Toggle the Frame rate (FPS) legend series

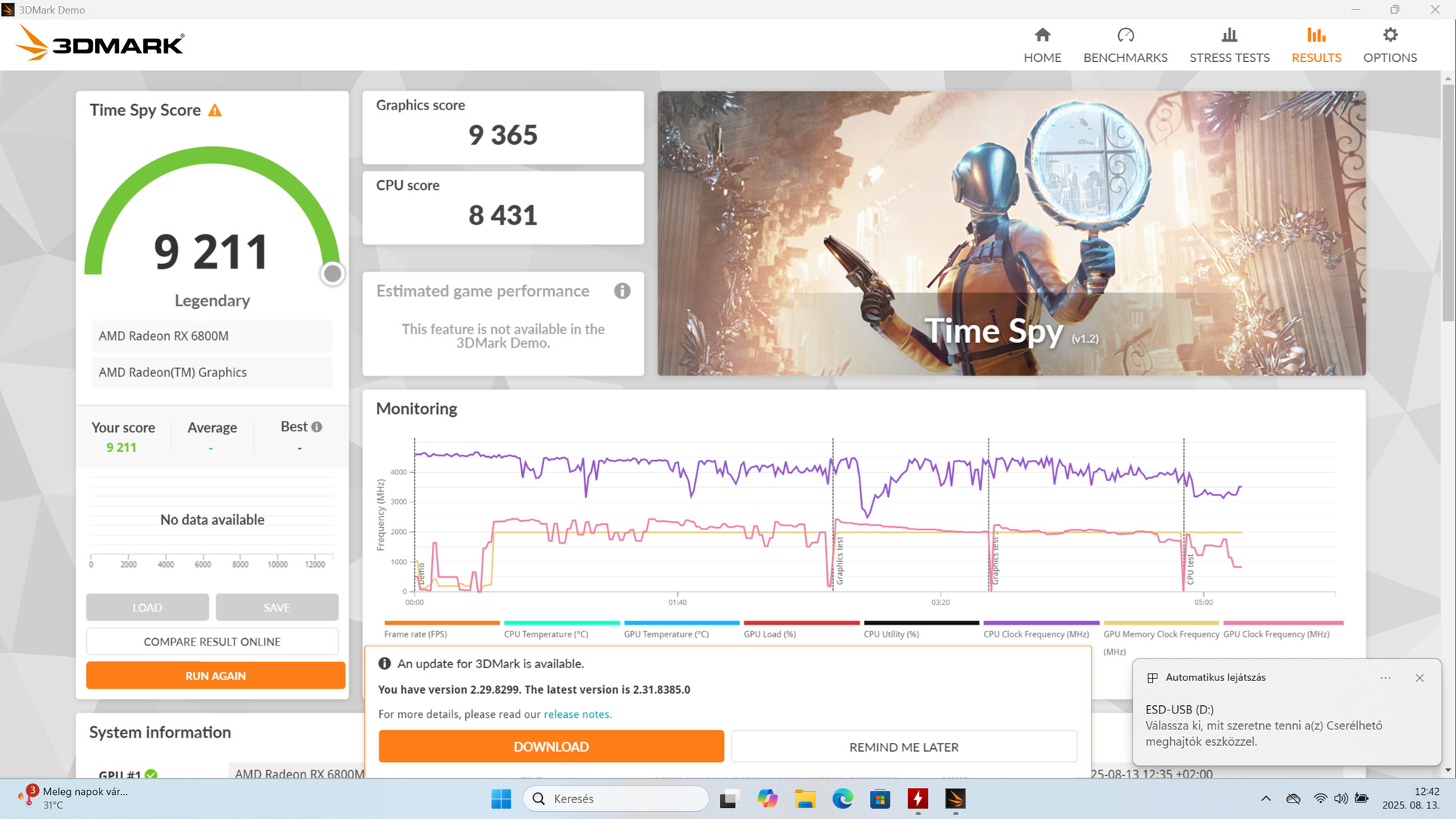click(415, 634)
